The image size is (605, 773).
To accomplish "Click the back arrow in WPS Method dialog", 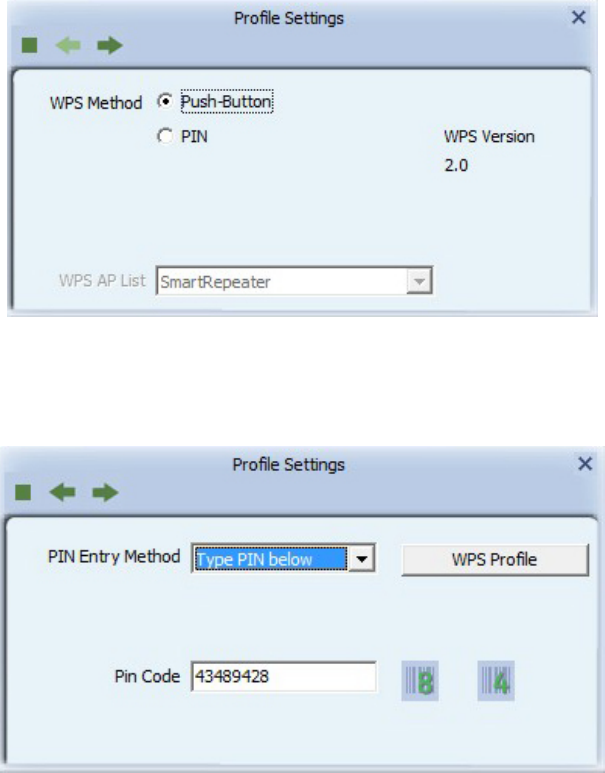I will 66,46.
